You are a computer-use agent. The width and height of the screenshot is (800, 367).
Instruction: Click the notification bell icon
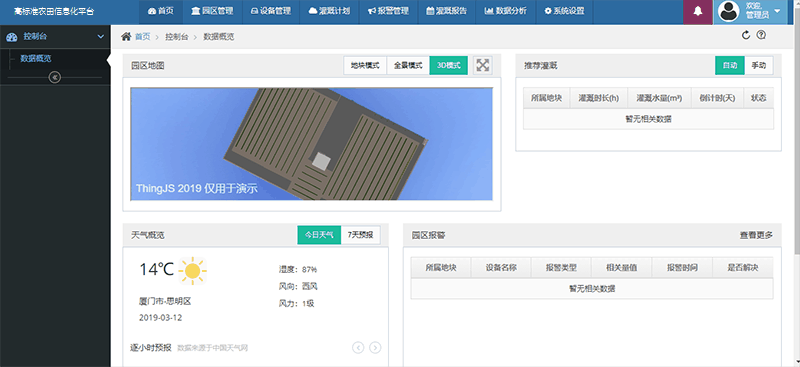[697, 12]
